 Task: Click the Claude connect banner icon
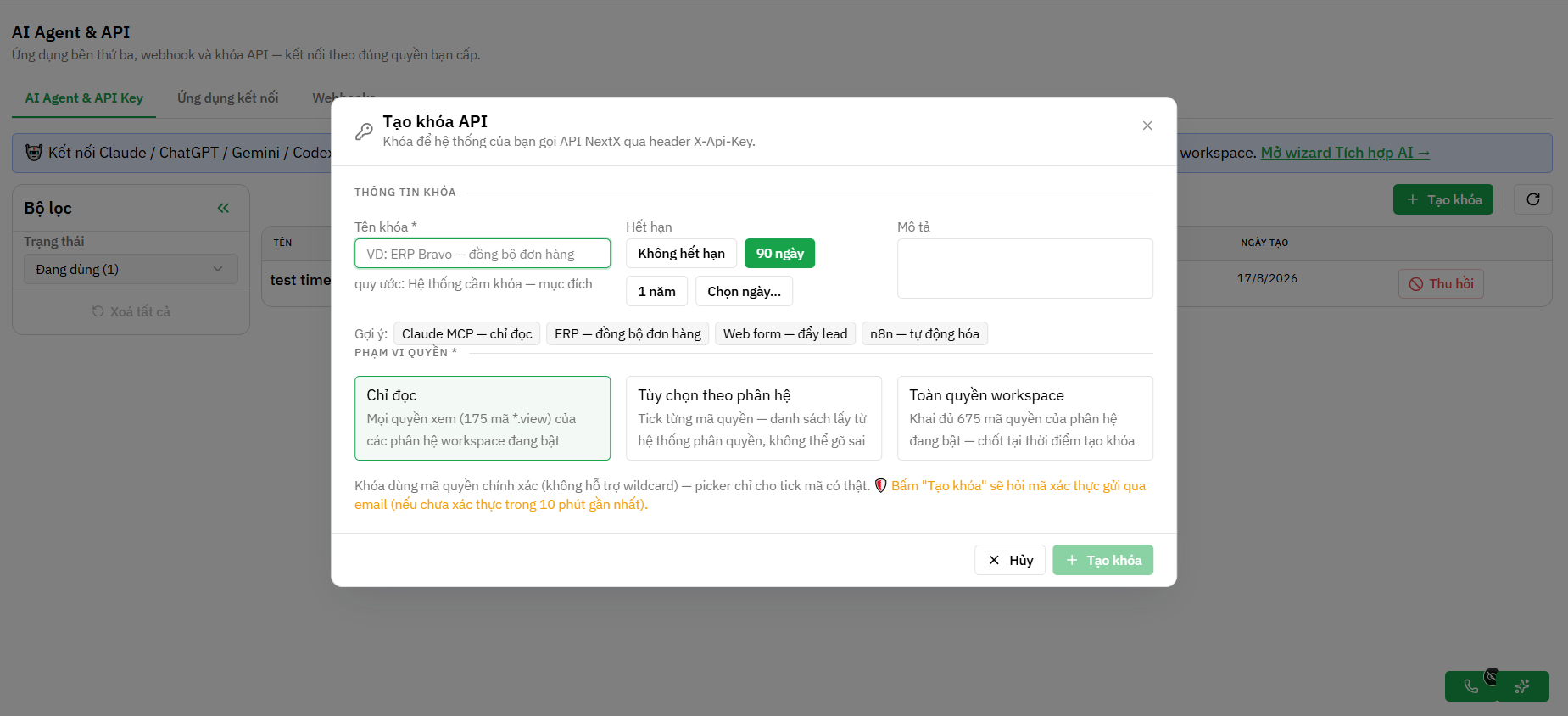[x=34, y=153]
